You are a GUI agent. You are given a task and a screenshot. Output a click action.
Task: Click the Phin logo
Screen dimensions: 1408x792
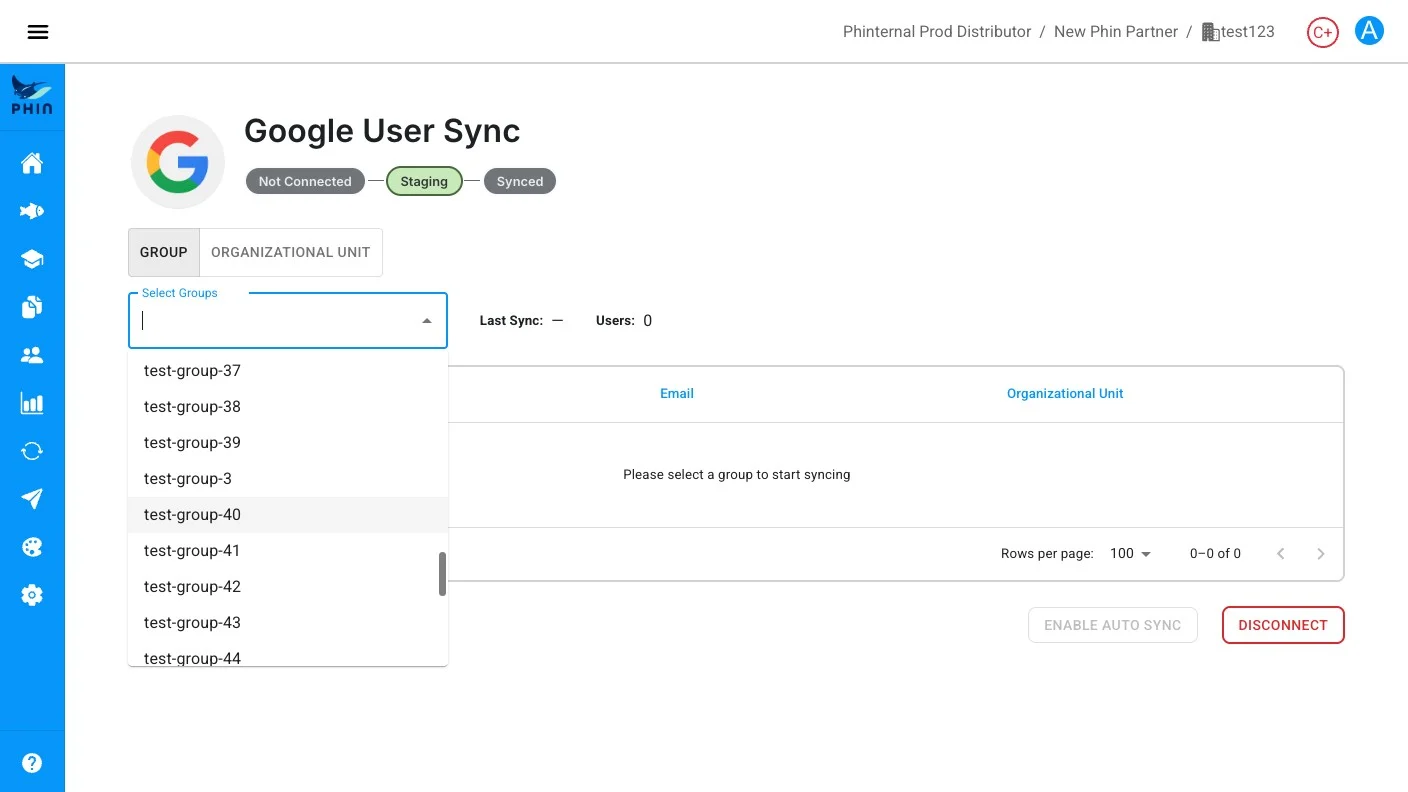click(x=32, y=97)
